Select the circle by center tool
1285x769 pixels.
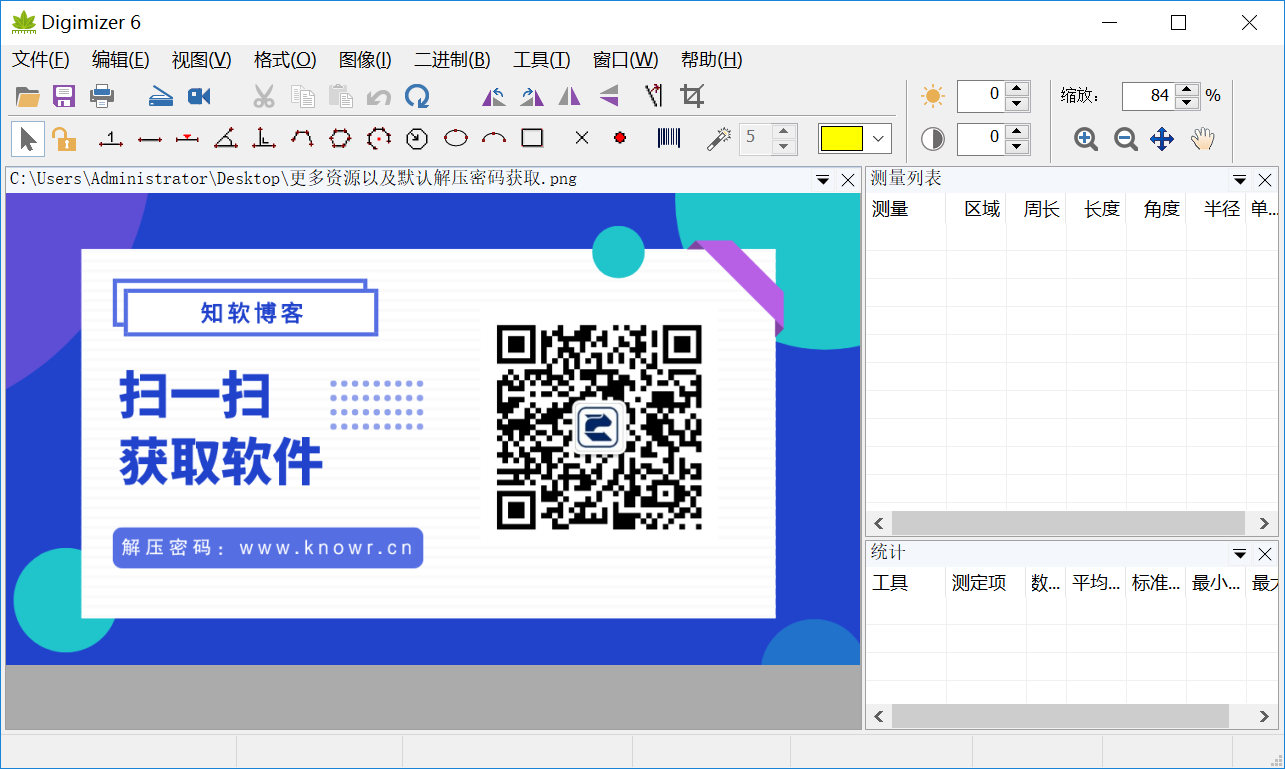(x=378, y=138)
